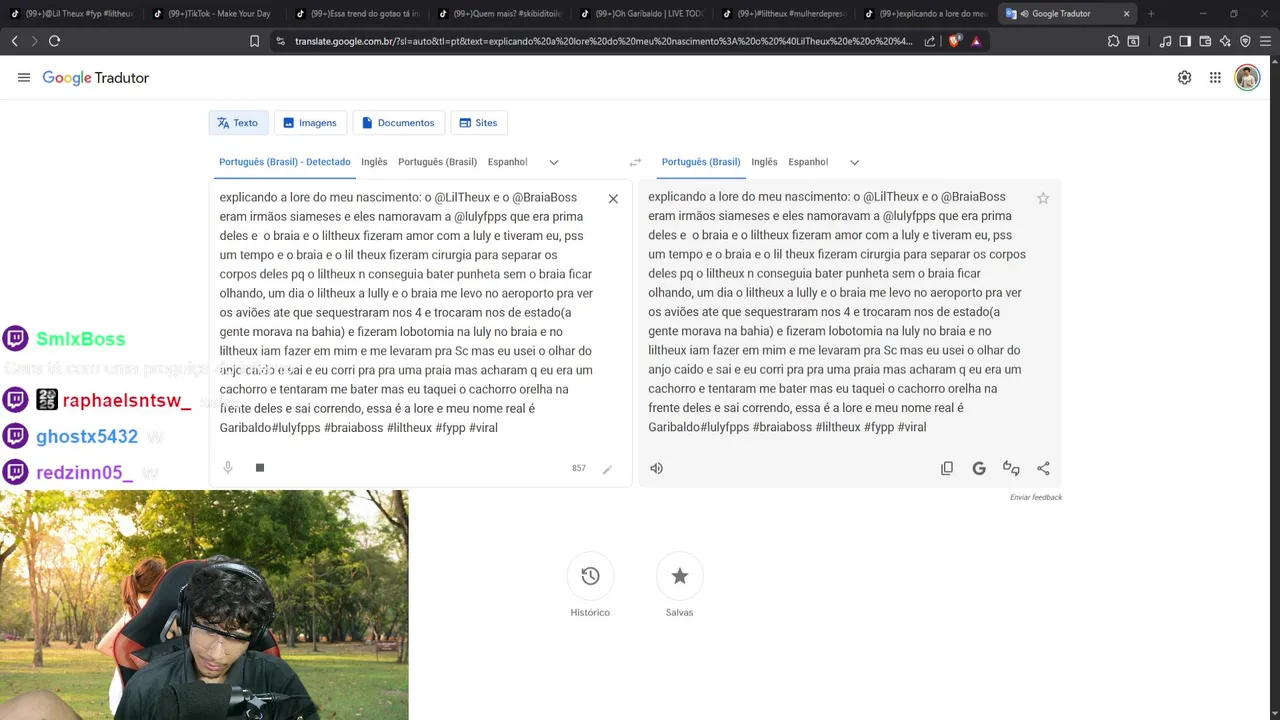Click Enviar feedback link

1036,497
